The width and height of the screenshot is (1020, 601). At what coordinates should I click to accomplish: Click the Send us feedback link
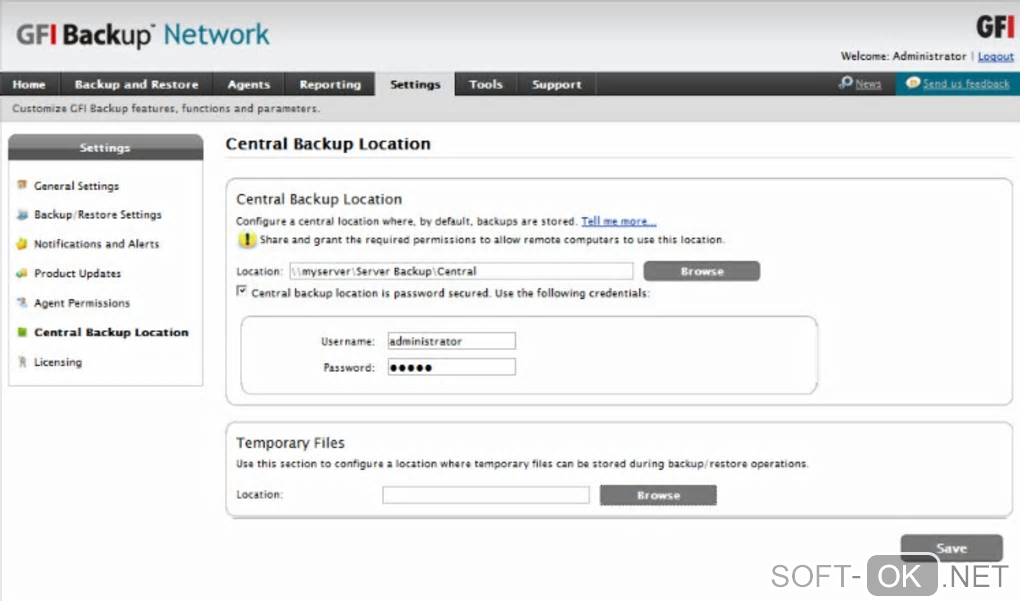pyautogui.click(x=966, y=84)
